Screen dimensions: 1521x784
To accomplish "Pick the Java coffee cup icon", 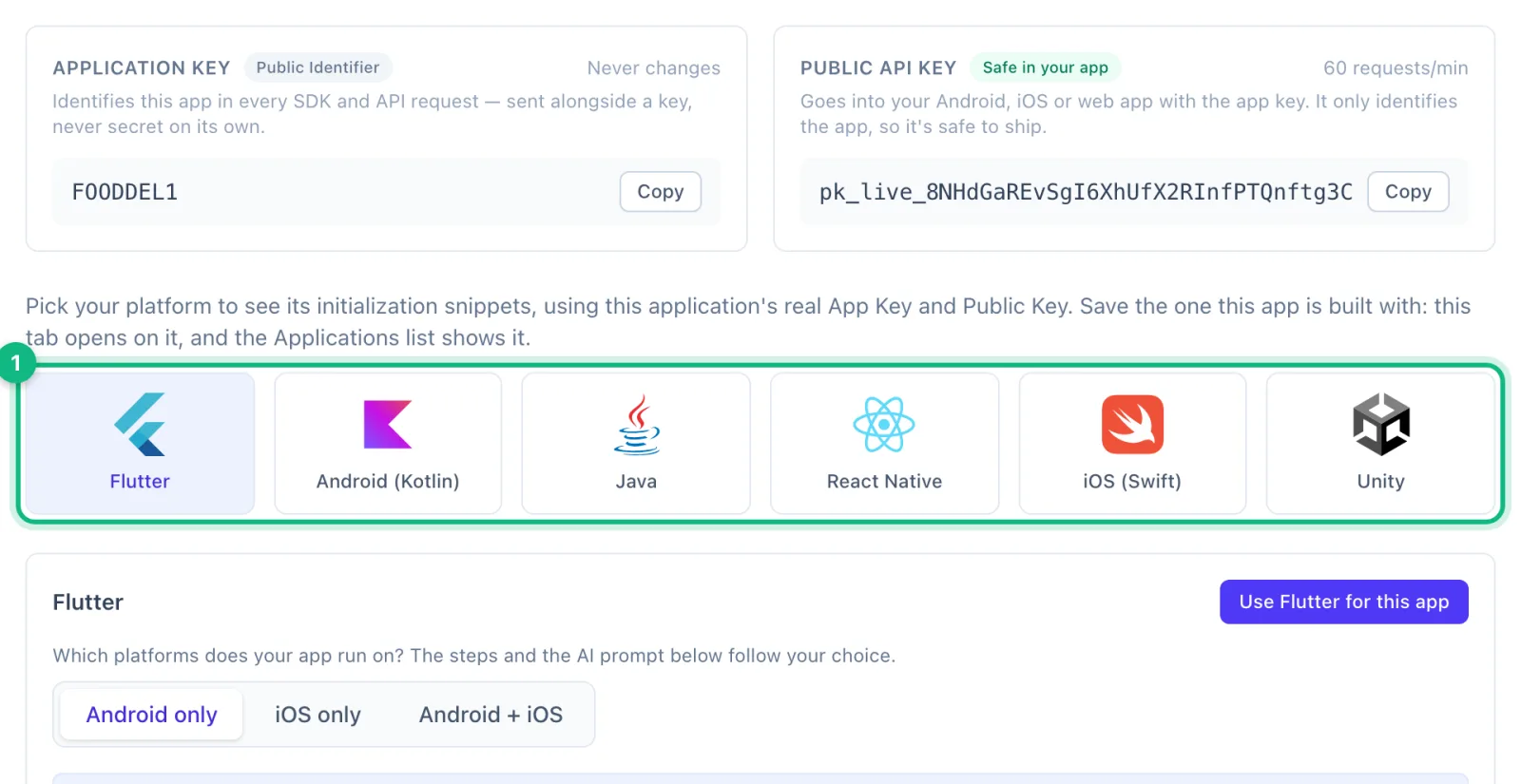I will (x=637, y=425).
